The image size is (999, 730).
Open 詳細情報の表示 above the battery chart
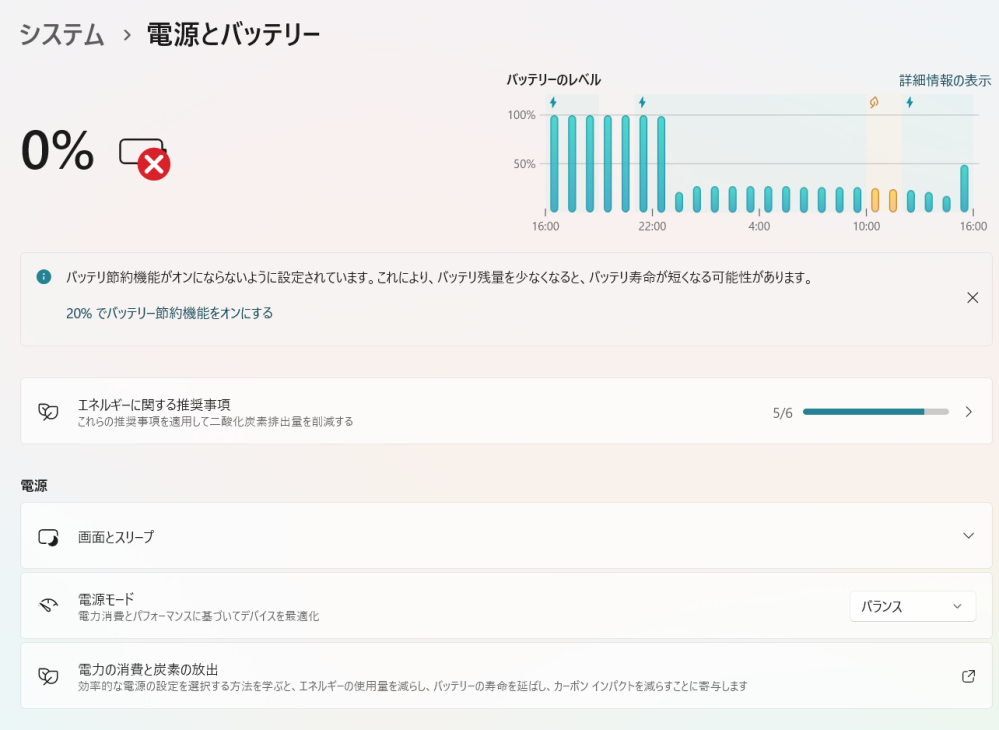coord(945,80)
